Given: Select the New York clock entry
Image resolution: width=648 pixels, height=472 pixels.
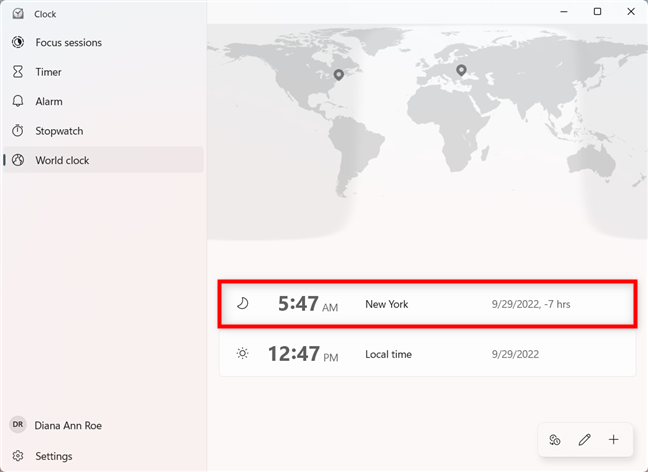Looking at the screenshot, I should (x=427, y=304).
